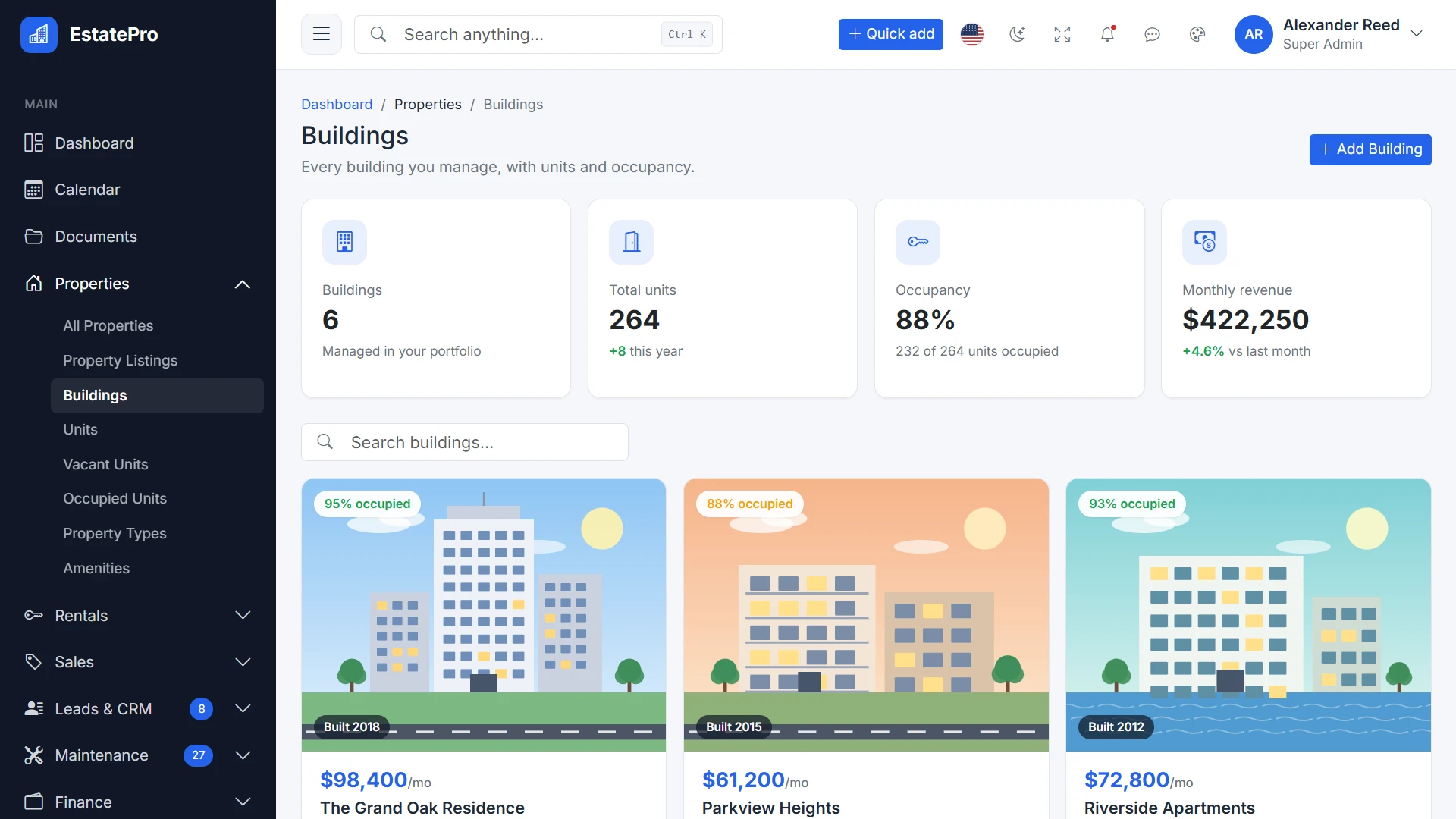Click the Buildings stat card icon
This screenshot has height=819, width=1456.
[x=344, y=242]
